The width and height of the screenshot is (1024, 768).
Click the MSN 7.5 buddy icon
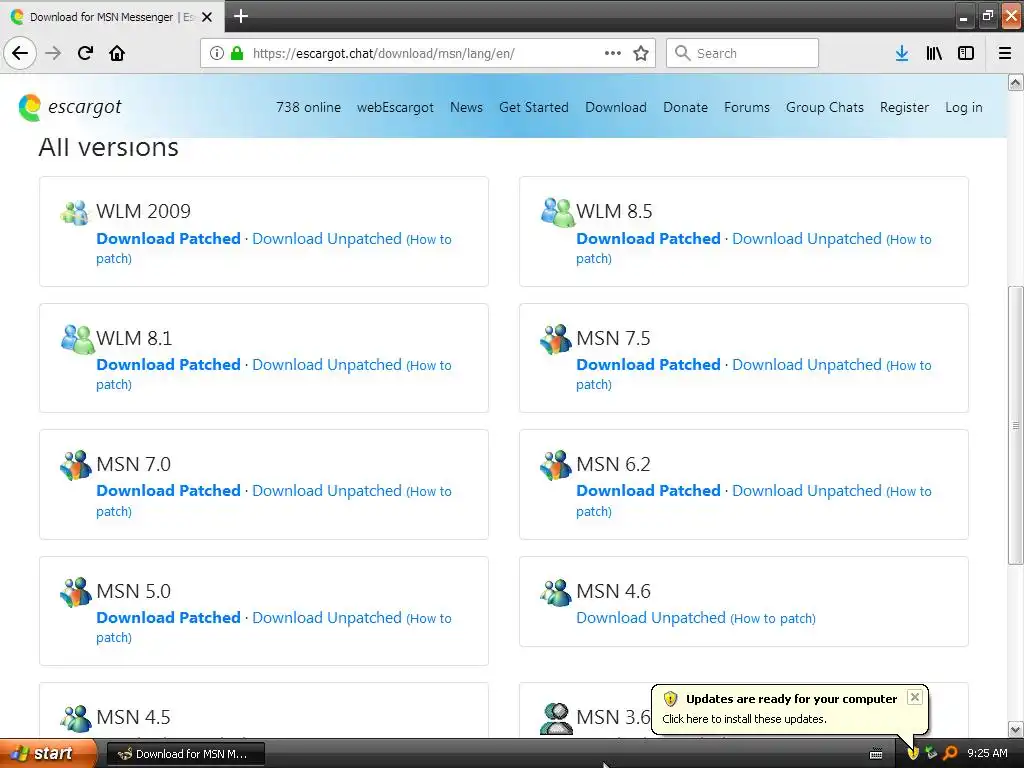pyautogui.click(x=556, y=338)
